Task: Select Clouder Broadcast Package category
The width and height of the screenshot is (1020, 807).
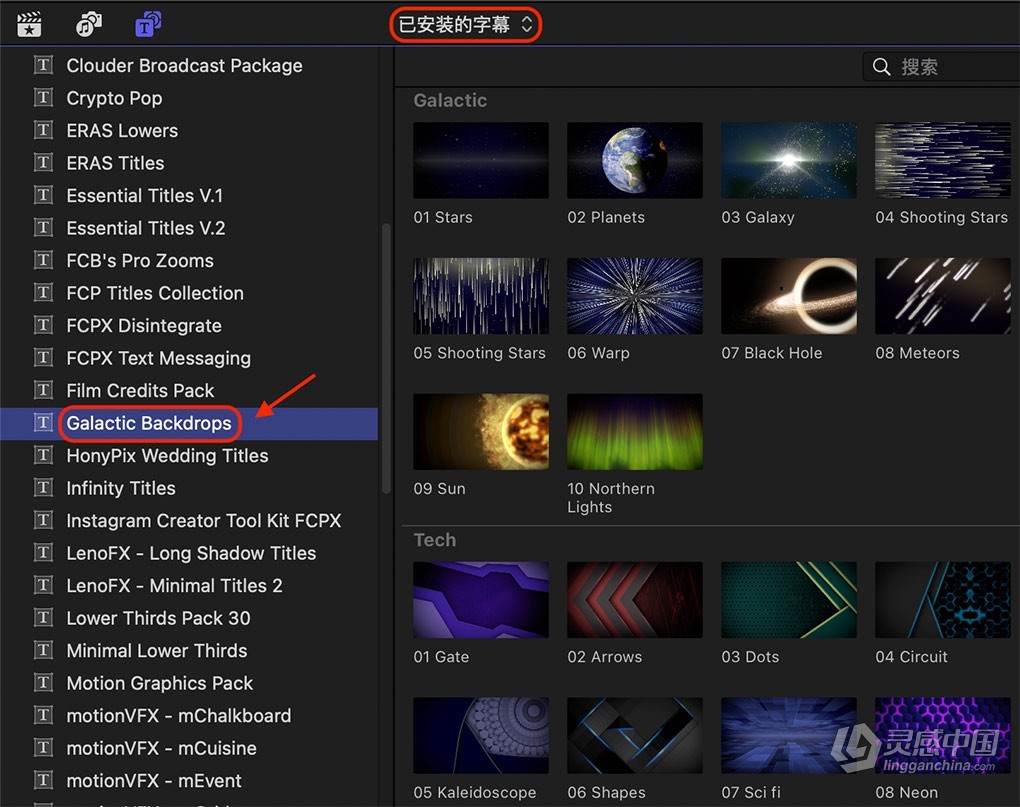Action: 184,66
